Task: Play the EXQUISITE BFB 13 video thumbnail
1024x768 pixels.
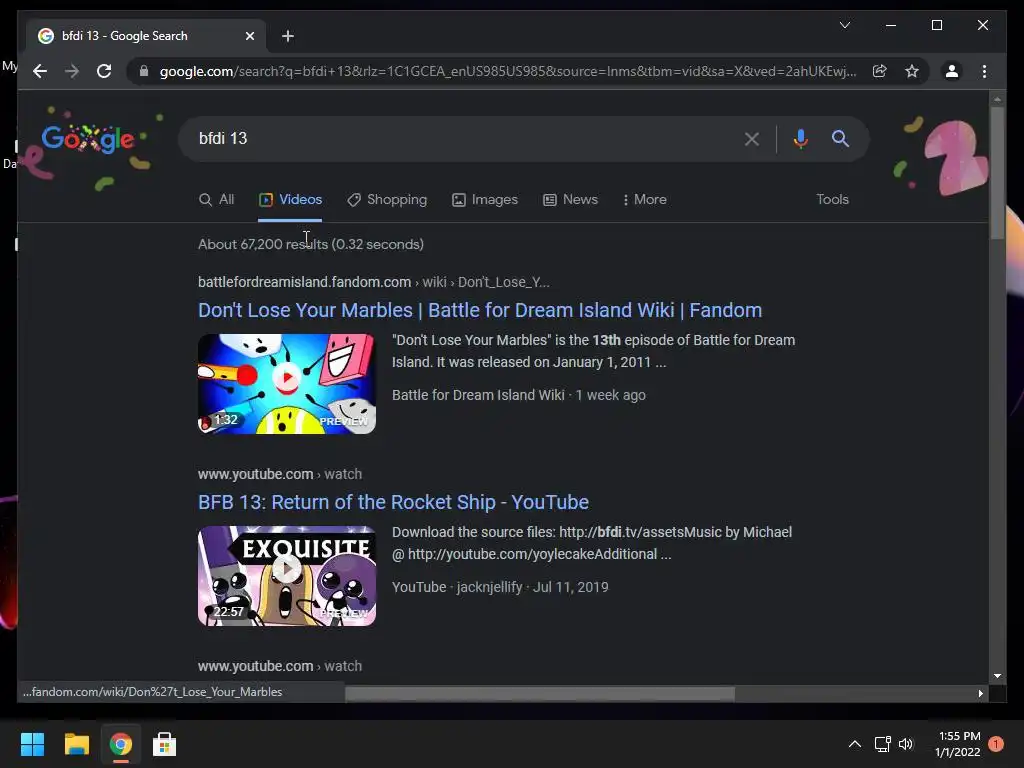Action: 287,575
